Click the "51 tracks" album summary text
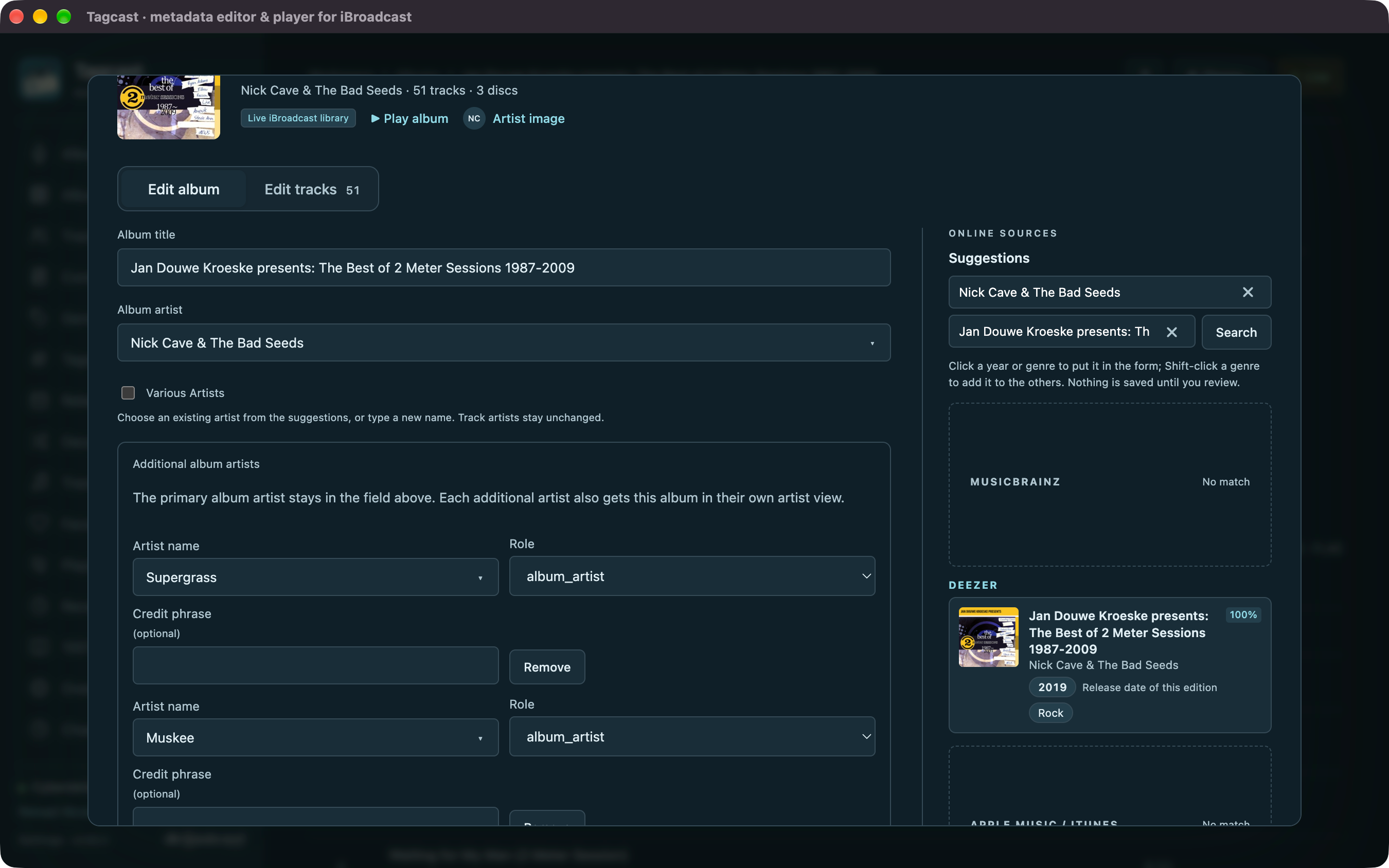This screenshot has height=868, width=1389. coord(439,91)
